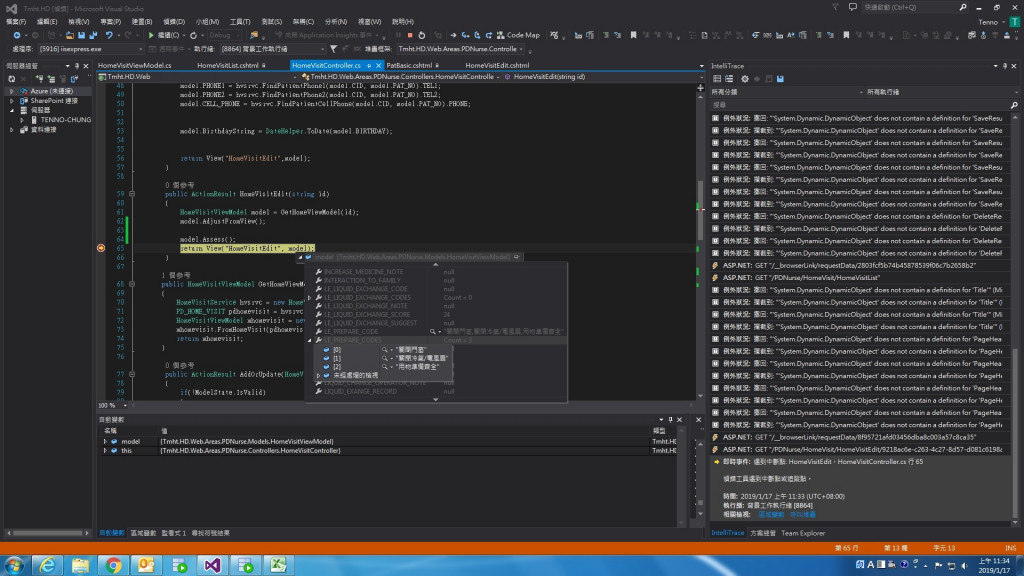The width and height of the screenshot is (1024, 576).
Task: Click the breakpoint marker on line 65
Action: coord(102,248)
